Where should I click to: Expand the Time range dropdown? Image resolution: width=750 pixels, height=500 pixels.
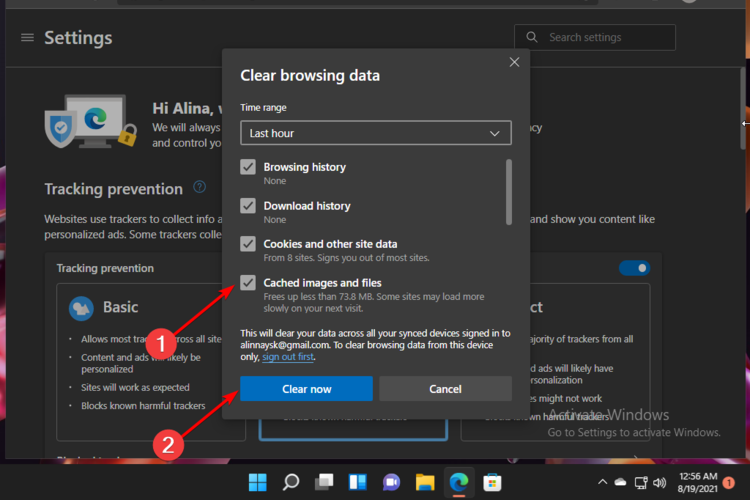click(x=375, y=133)
